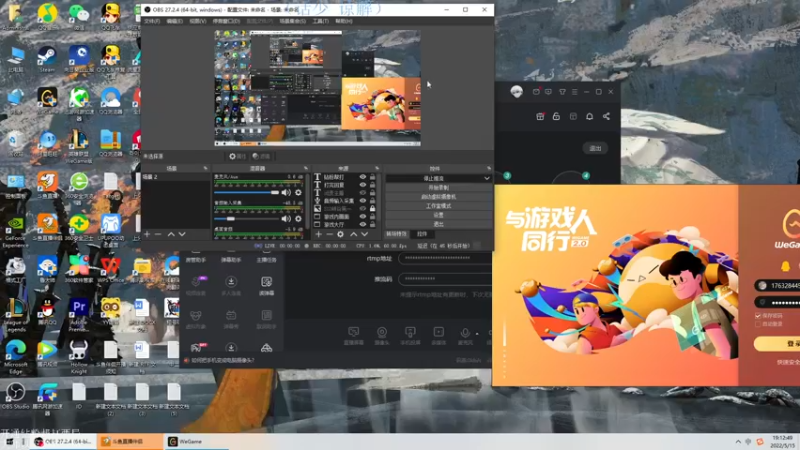Open the 帮助(H) menu in OBS

click(344, 21)
